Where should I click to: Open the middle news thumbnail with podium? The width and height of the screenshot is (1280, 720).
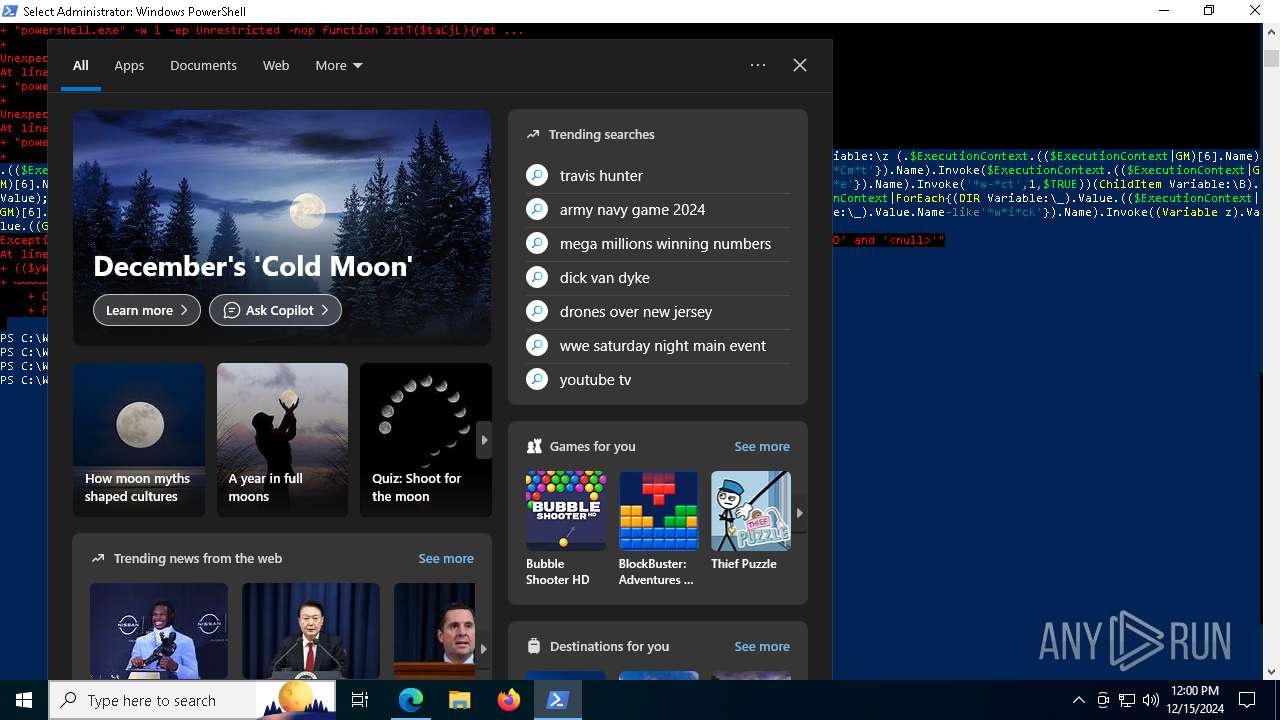point(311,631)
